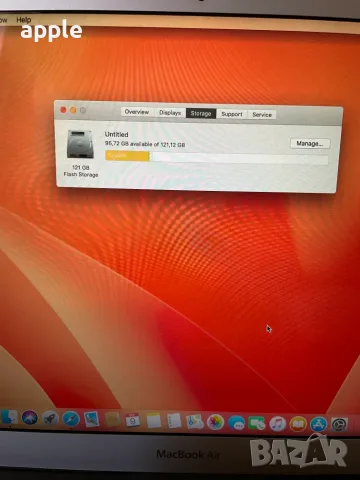Click the 121 GB Flash Storage label

81,171
